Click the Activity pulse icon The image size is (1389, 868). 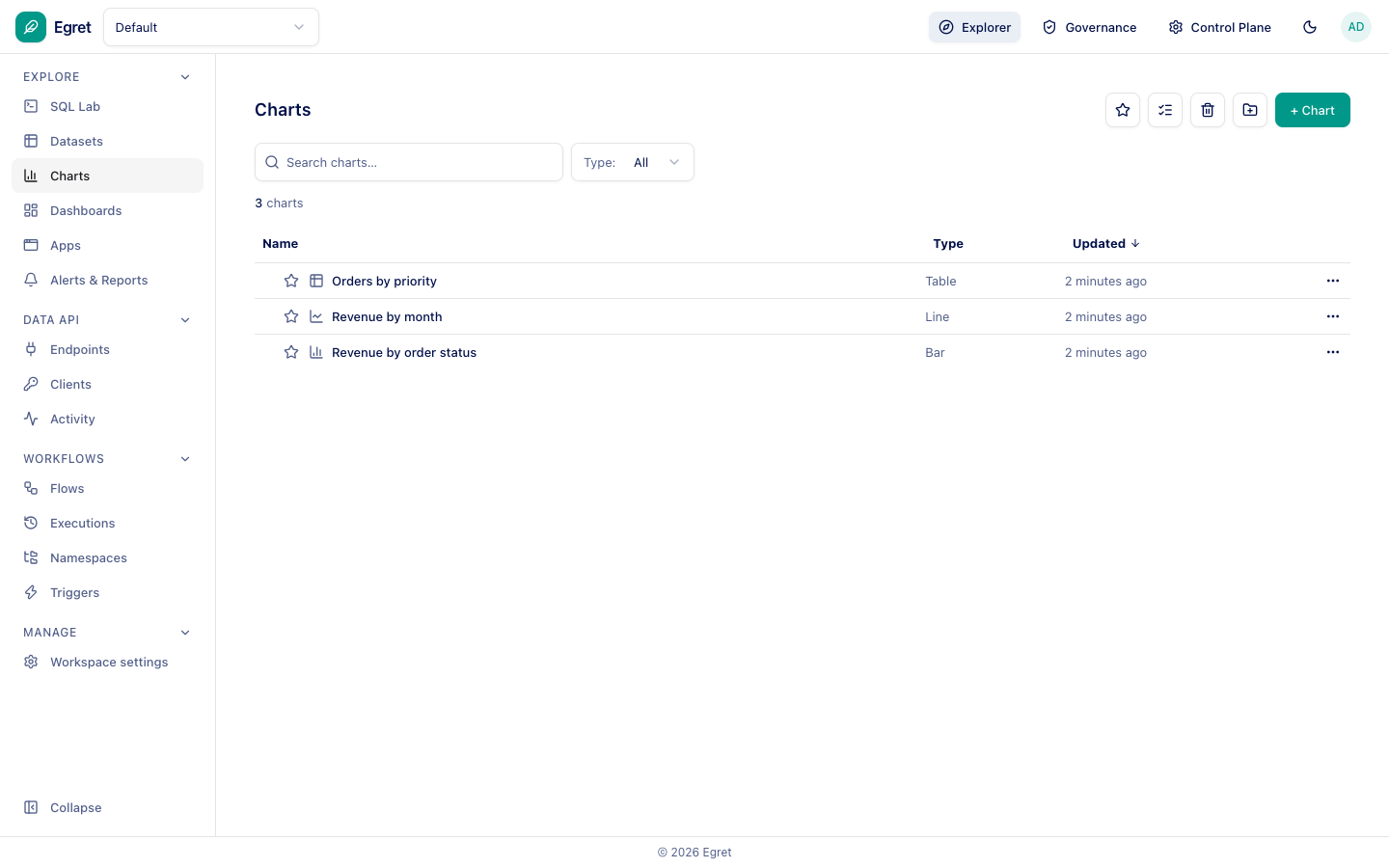click(31, 419)
